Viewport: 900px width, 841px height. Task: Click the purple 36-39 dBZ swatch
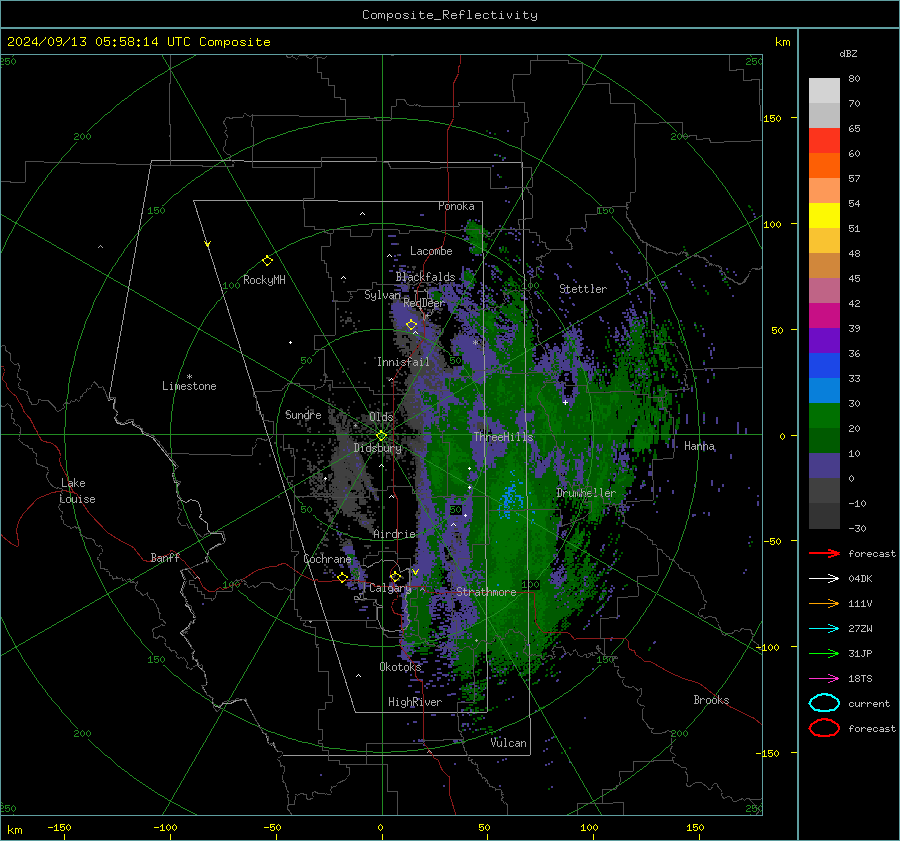[824, 340]
